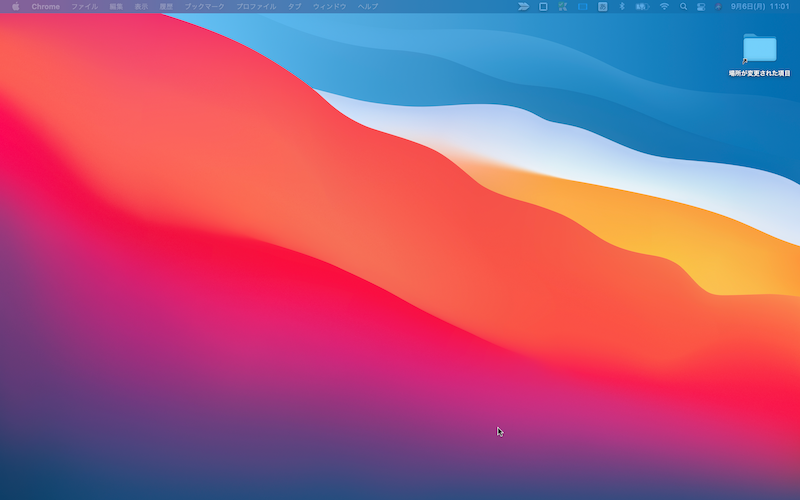Open Control Center from menu bar
This screenshot has height=500, width=800.
coord(701,7)
